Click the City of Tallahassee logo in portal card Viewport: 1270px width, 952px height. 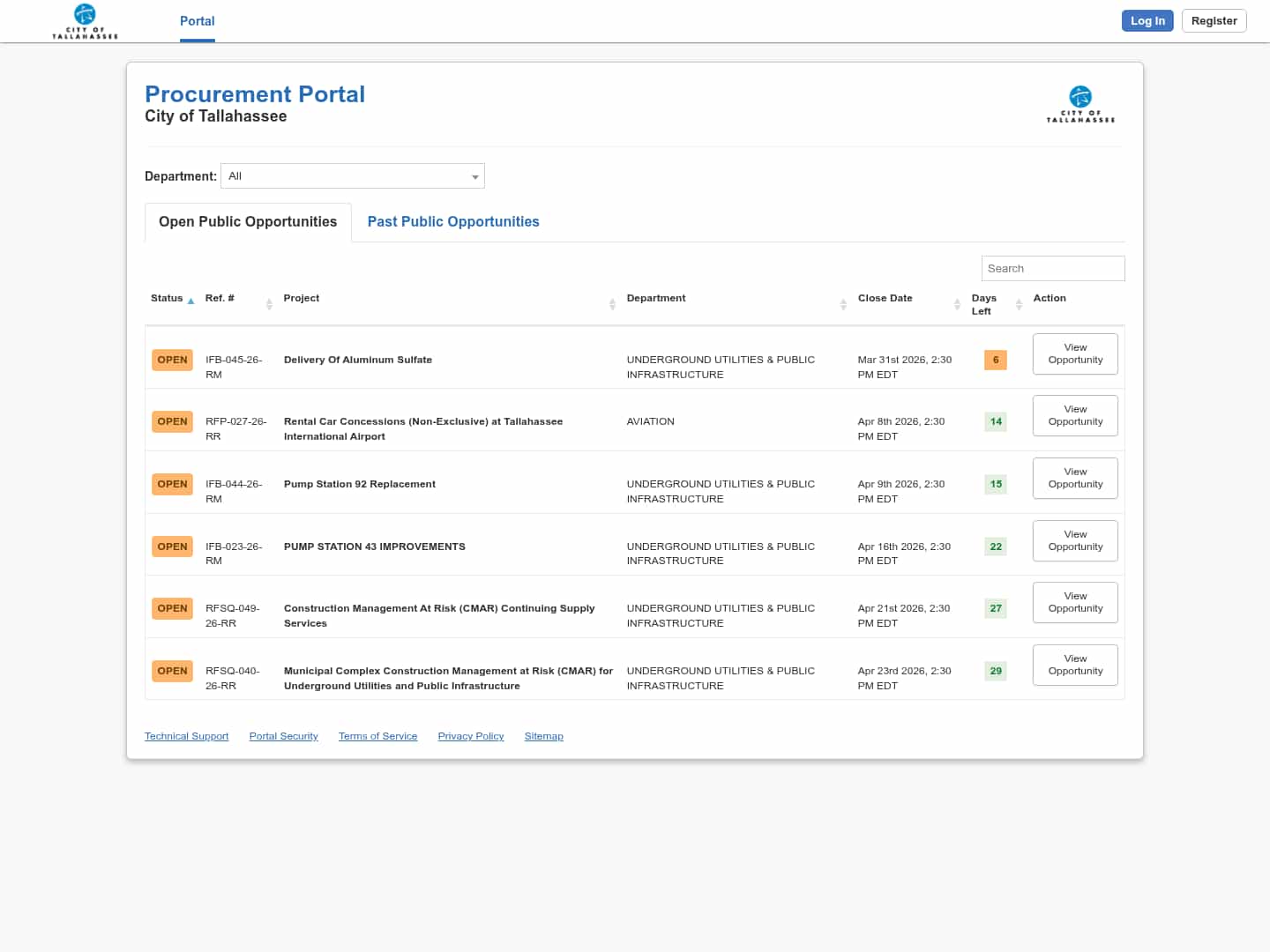(x=1080, y=104)
